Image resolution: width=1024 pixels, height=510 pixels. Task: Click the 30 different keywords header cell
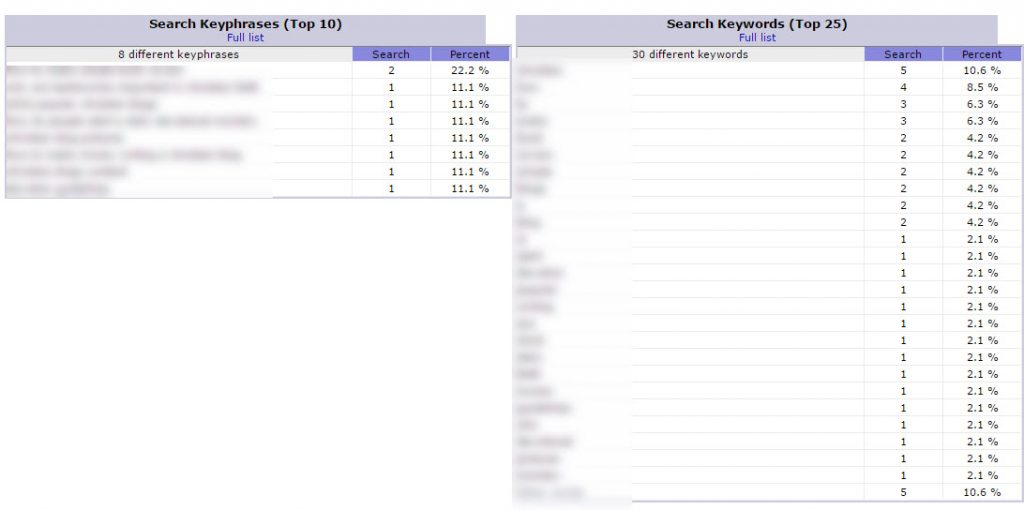coord(690,55)
